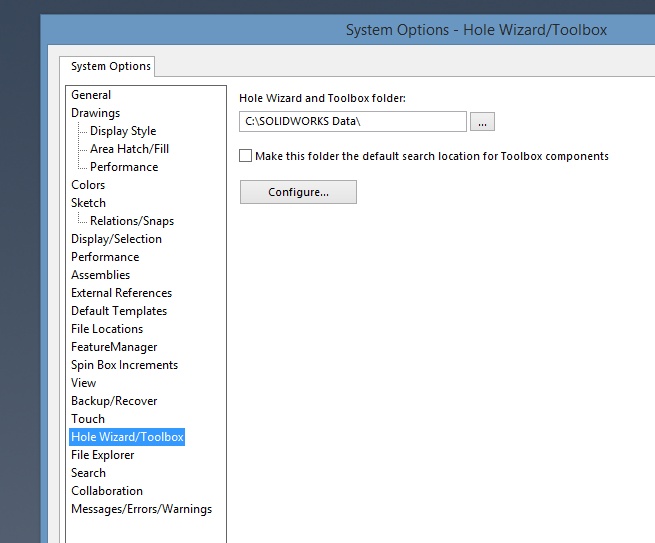Screen dimensions: 655x543
Task: Select the highlighted Hole Wizard/Toolbox item
Action: 127,437
